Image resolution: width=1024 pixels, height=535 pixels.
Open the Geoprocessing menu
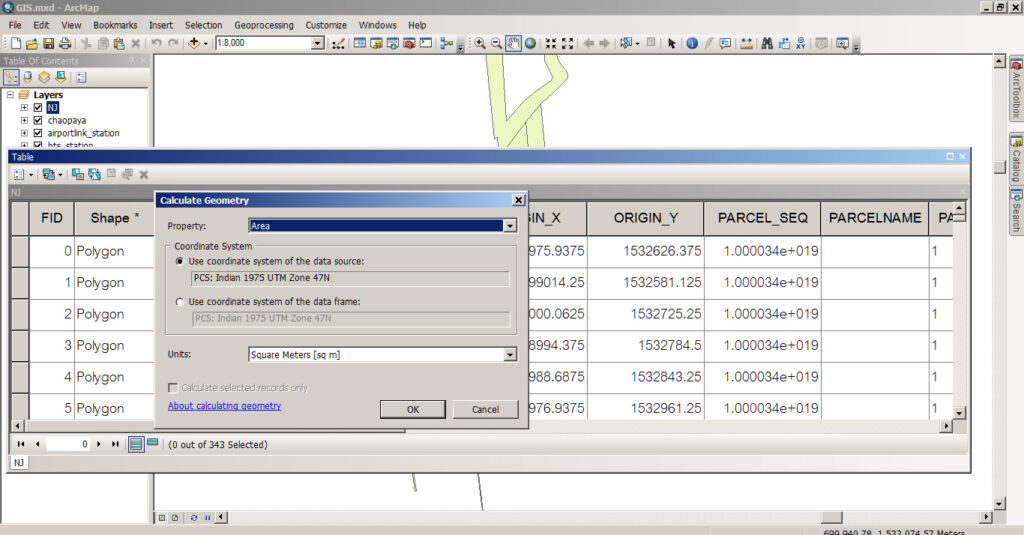coord(264,25)
